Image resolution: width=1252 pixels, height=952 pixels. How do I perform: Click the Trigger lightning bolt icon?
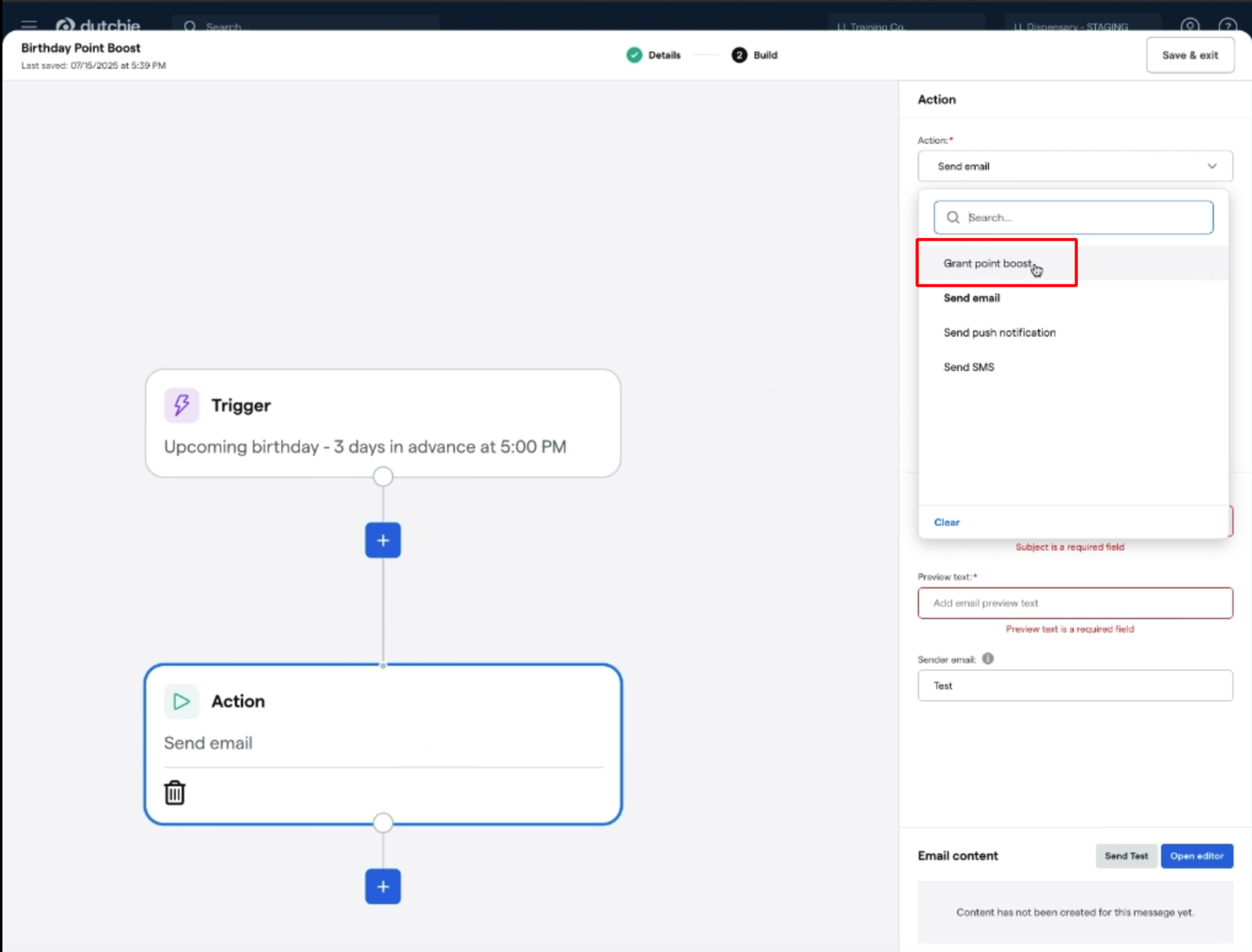click(x=181, y=405)
